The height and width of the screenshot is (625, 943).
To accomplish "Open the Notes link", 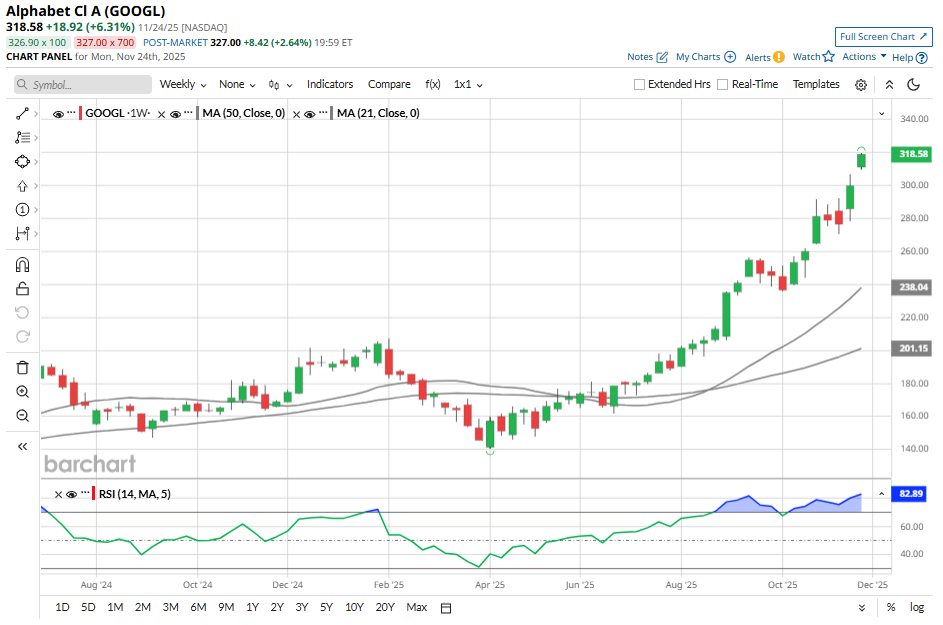I will click(640, 57).
